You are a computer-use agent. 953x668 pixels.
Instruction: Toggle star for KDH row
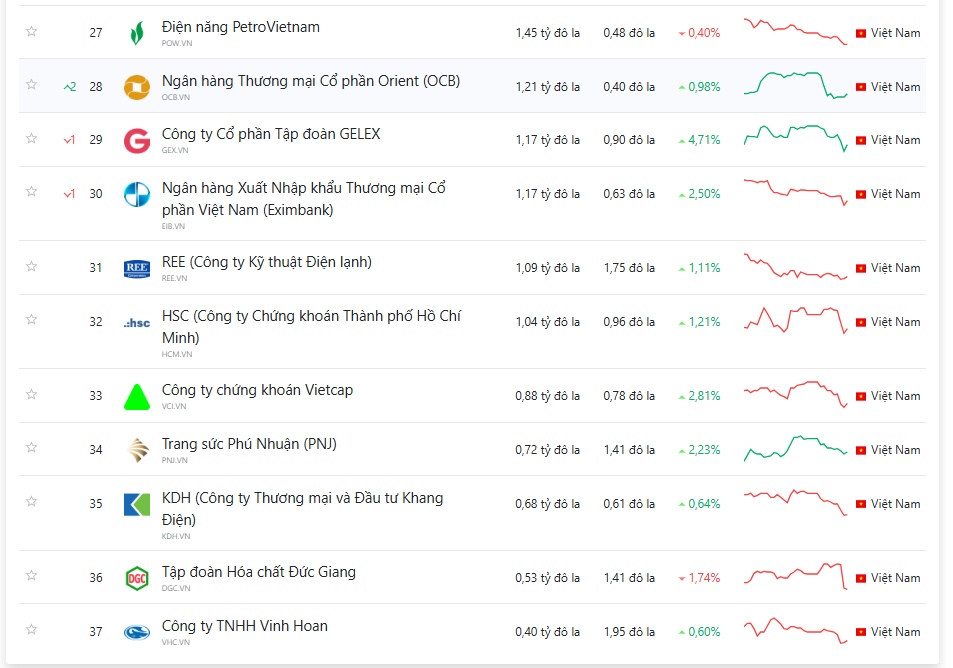(32, 501)
